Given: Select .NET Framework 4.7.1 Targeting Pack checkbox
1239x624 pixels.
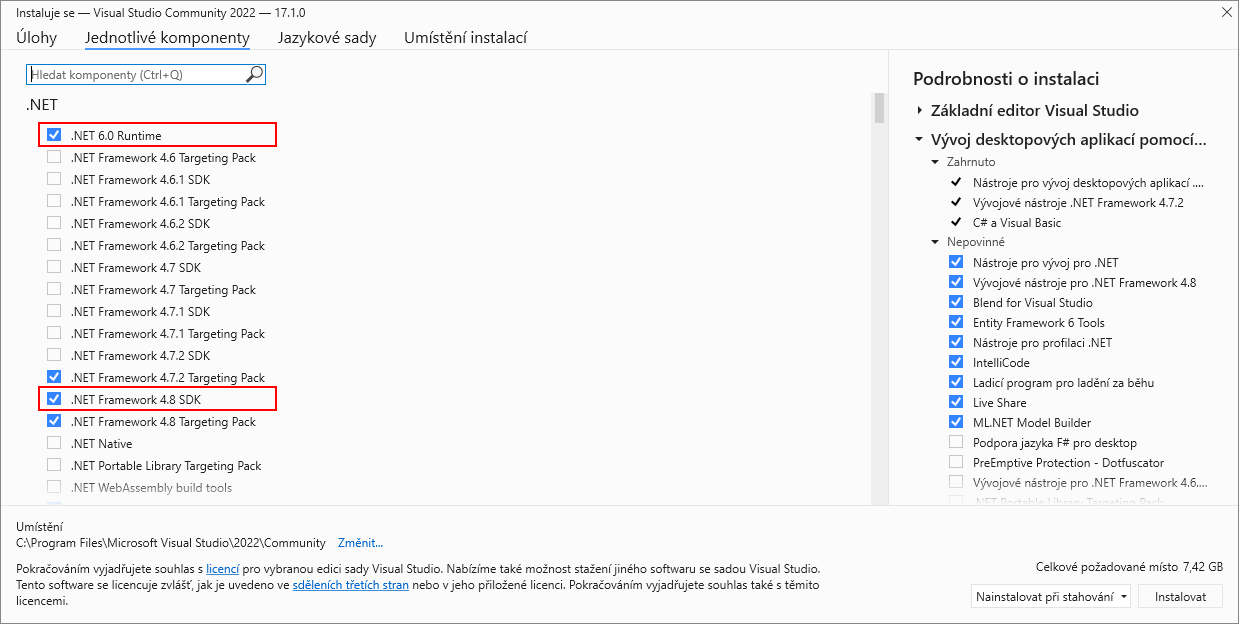Looking at the screenshot, I should (x=54, y=333).
